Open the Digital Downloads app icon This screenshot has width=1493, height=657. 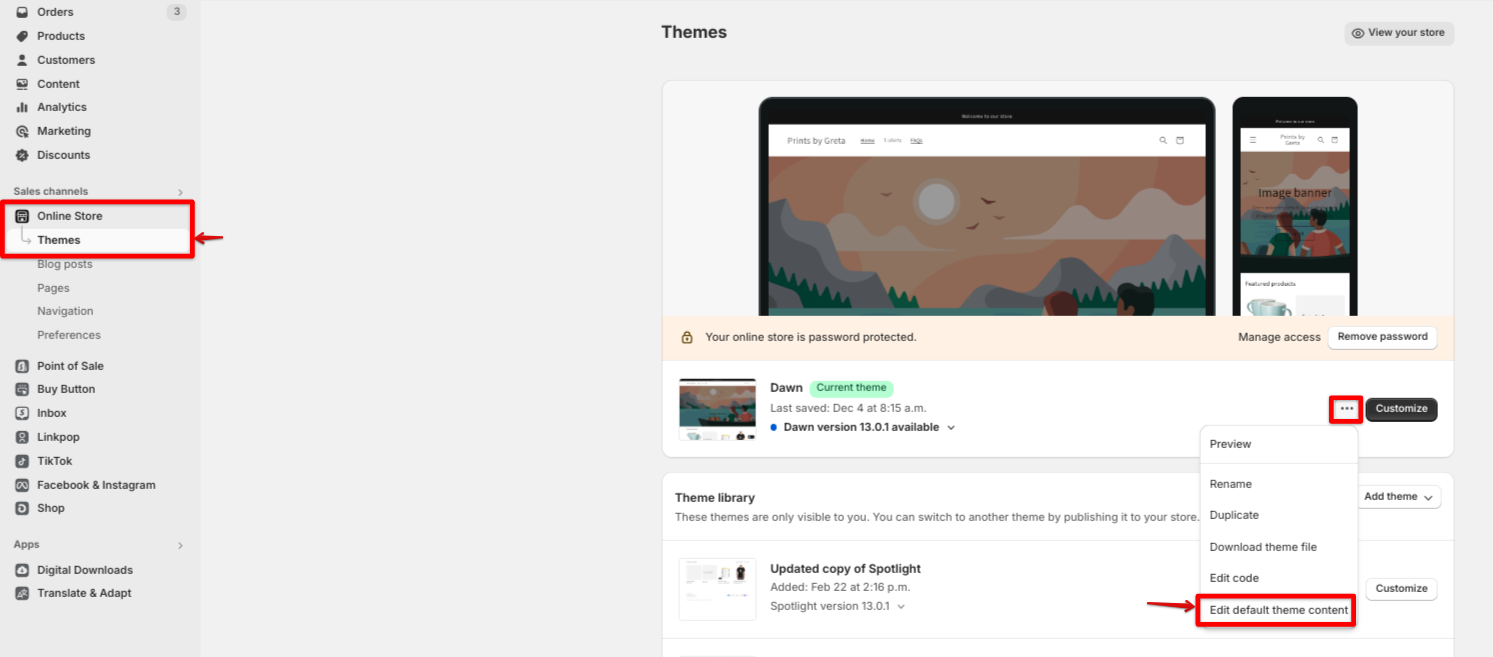click(x=22, y=570)
